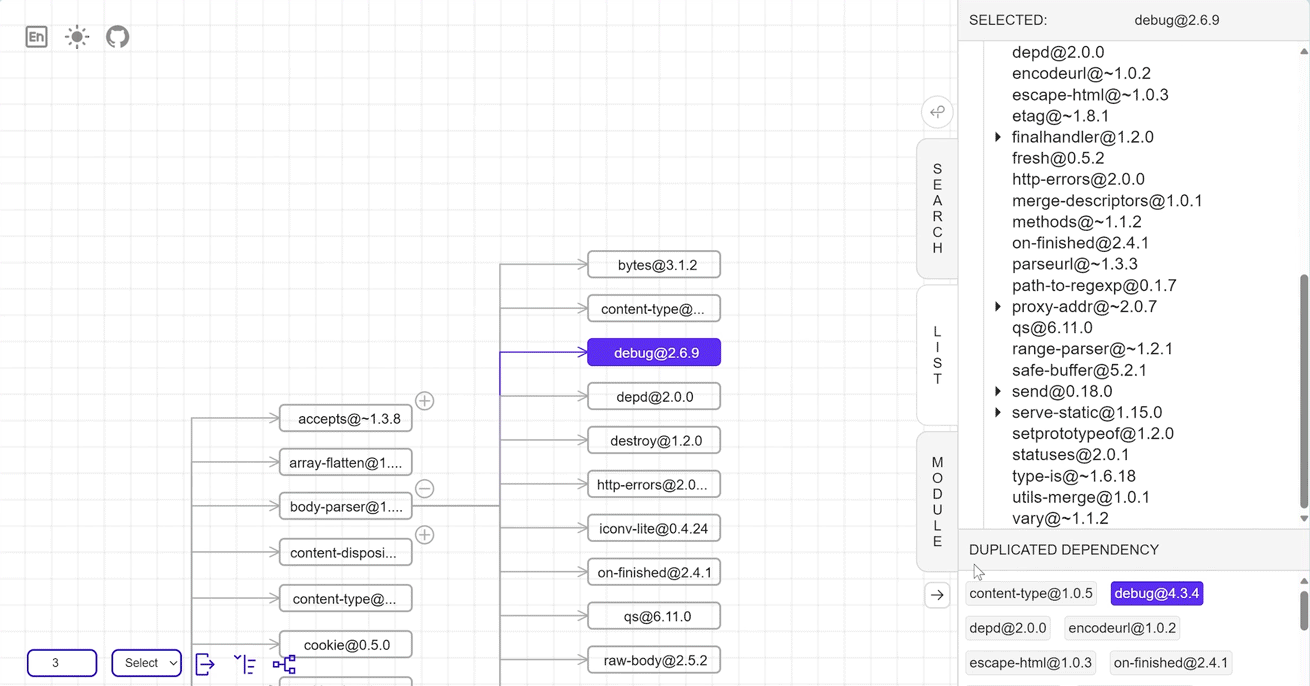Expand finalhandler@1.2.0 in the tree list
The width and height of the screenshot is (1310, 686).
coord(998,137)
